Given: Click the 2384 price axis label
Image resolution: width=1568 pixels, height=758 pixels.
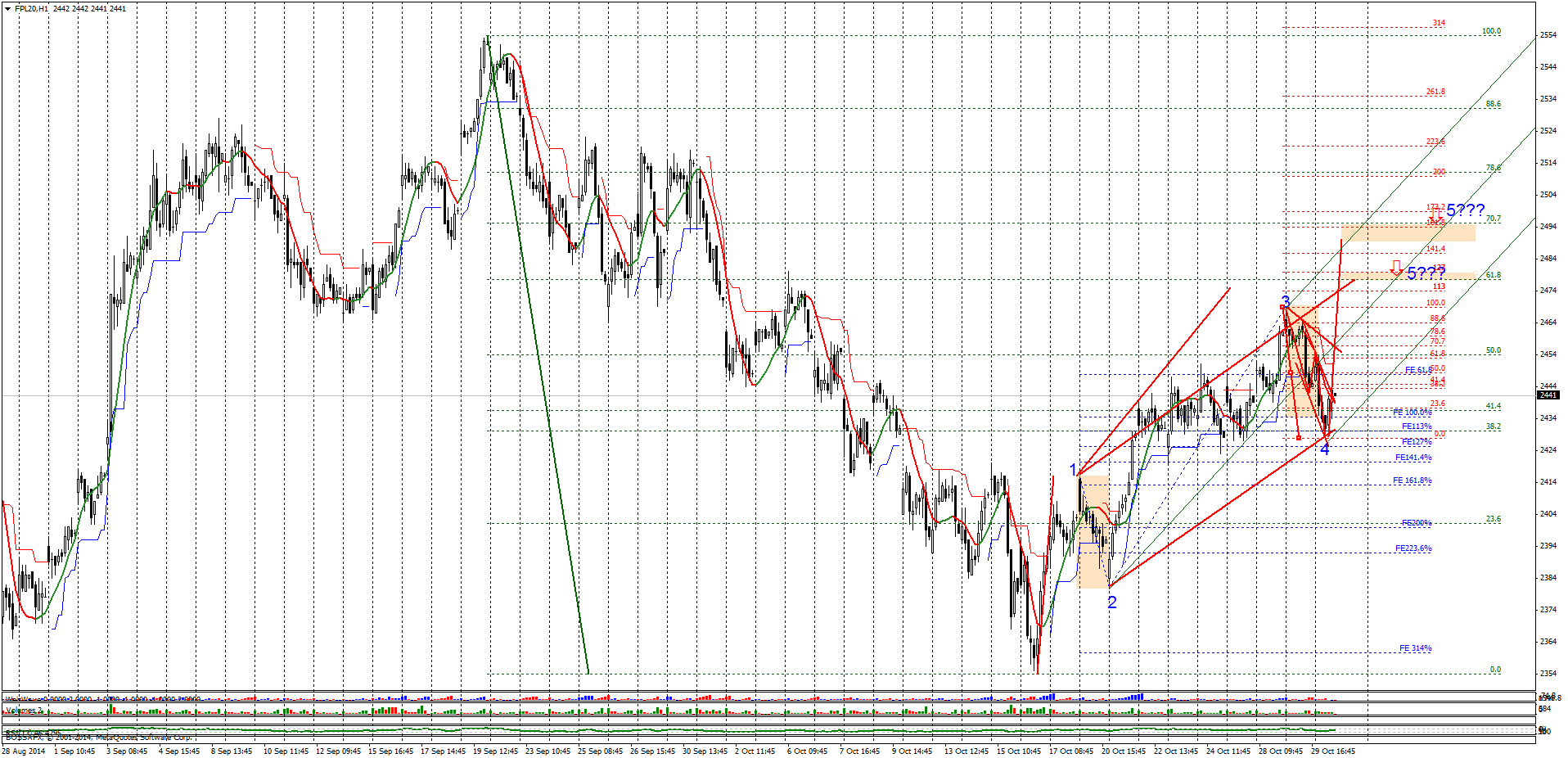Looking at the screenshot, I should point(1548,578).
